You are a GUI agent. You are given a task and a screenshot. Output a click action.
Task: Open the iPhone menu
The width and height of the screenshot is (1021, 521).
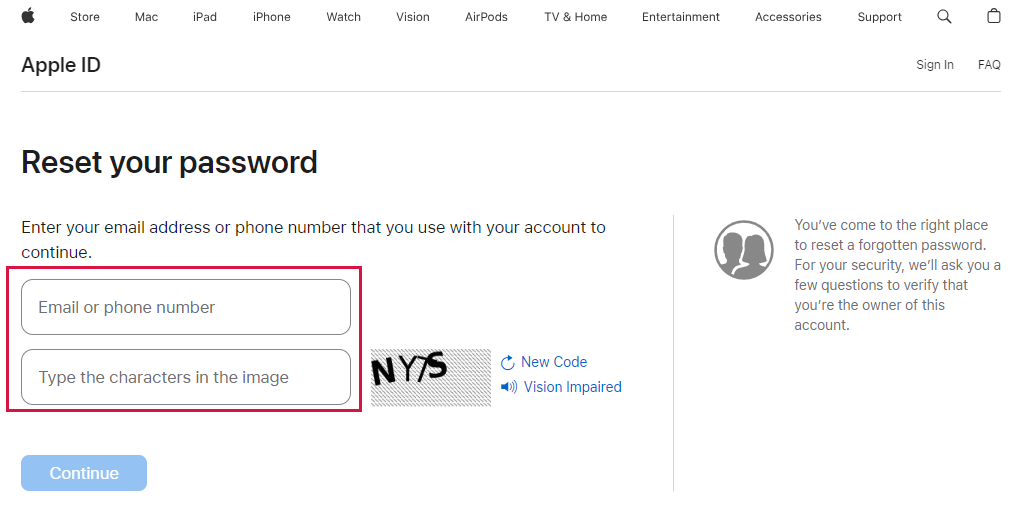pos(272,17)
